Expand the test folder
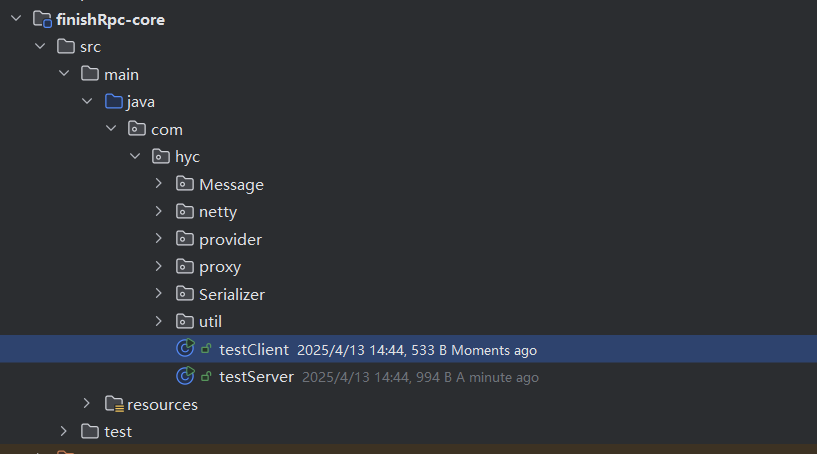817x454 pixels. [63, 431]
